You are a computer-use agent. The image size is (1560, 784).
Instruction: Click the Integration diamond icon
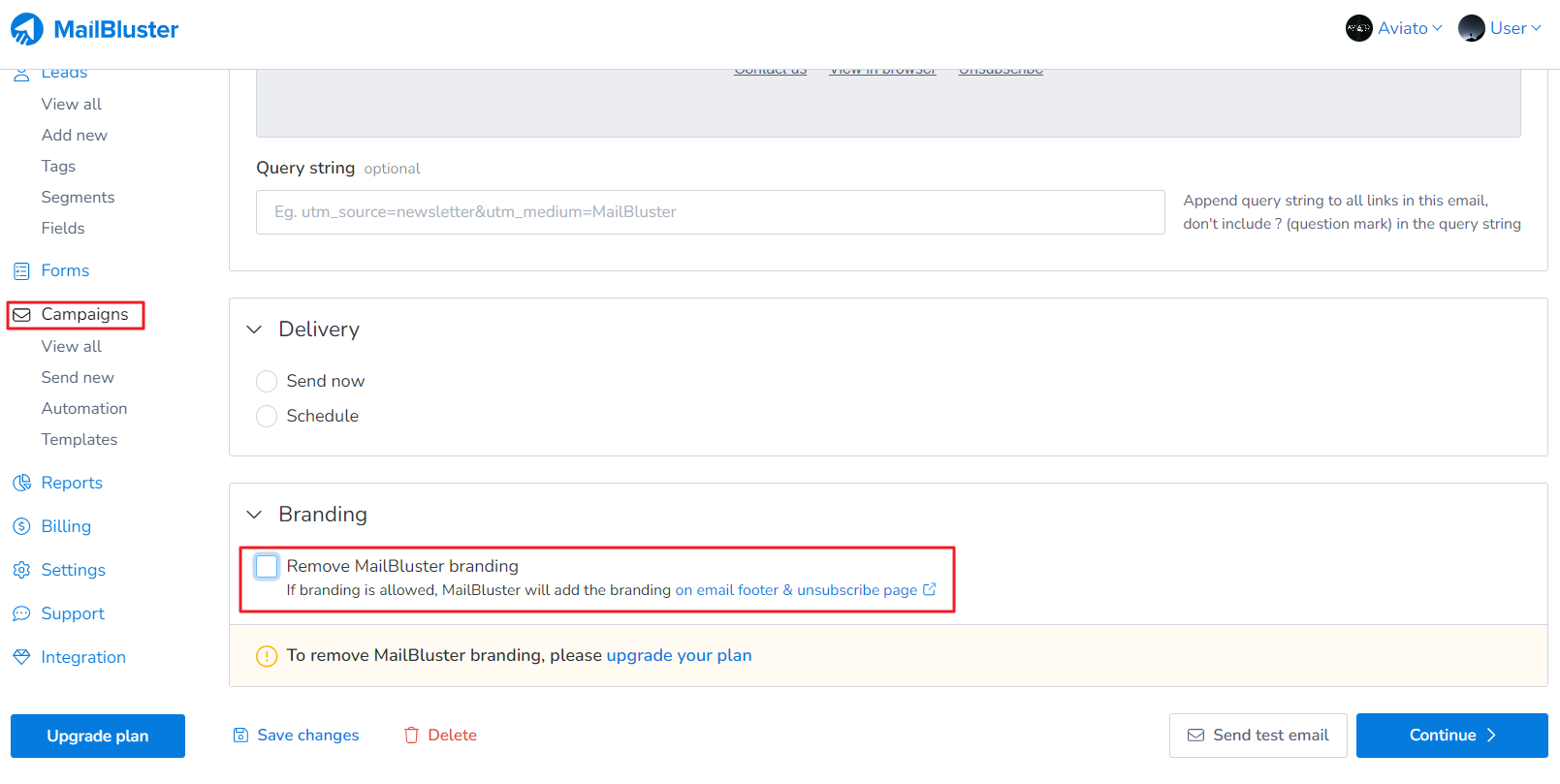(x=21, y=657)
